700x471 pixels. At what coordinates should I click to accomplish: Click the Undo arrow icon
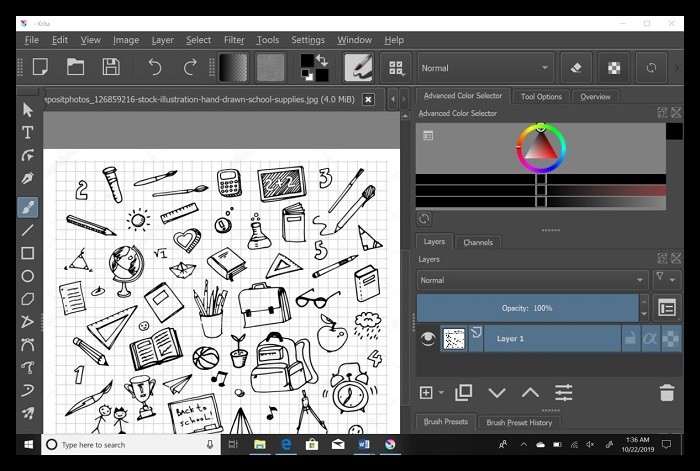(x=155, y=67)
